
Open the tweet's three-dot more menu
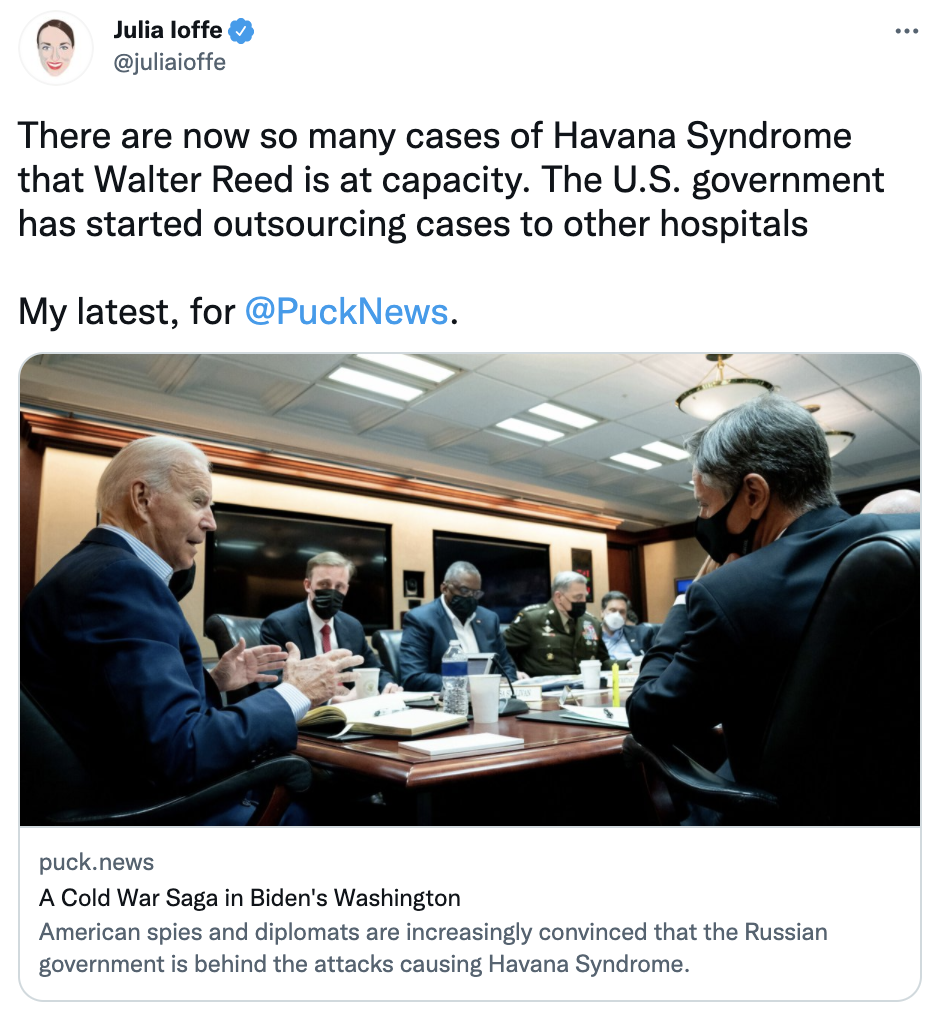pos(906,31)
